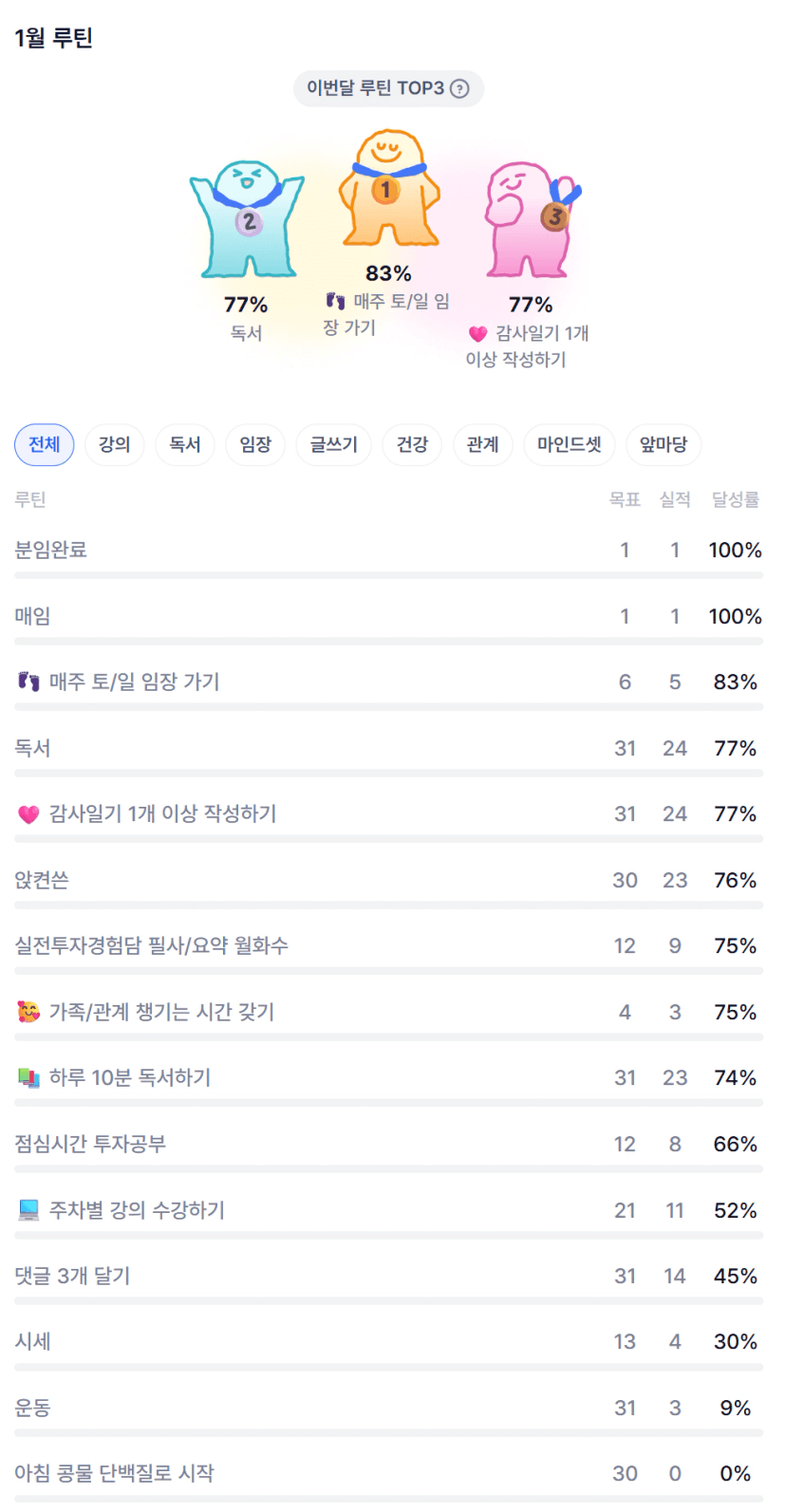This screenshot has width=785, height=1512.
Task: Click the emoji face in 가족/관계 row
Action: click(28, 1012)
